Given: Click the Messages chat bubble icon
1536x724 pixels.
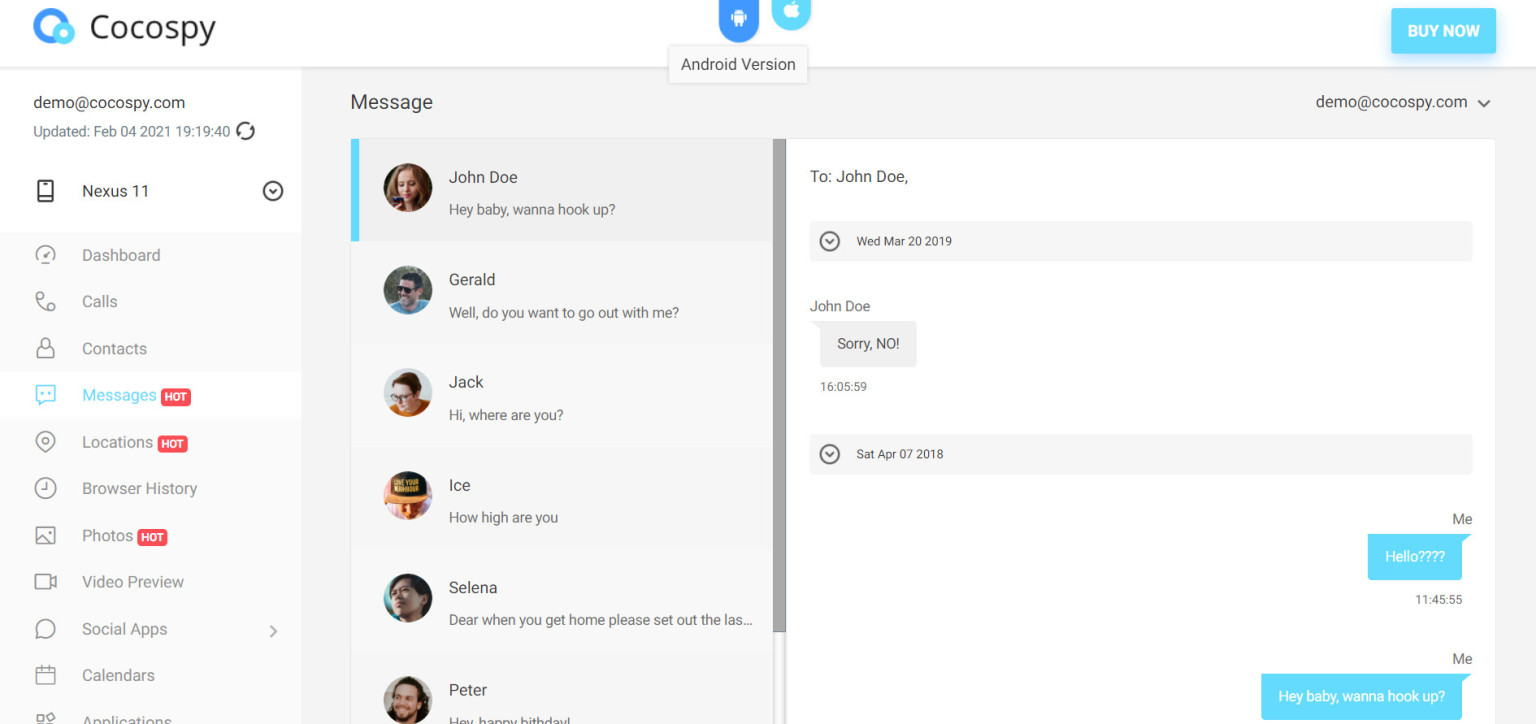Looking at the screenshot, I should [x=45, y=395].
